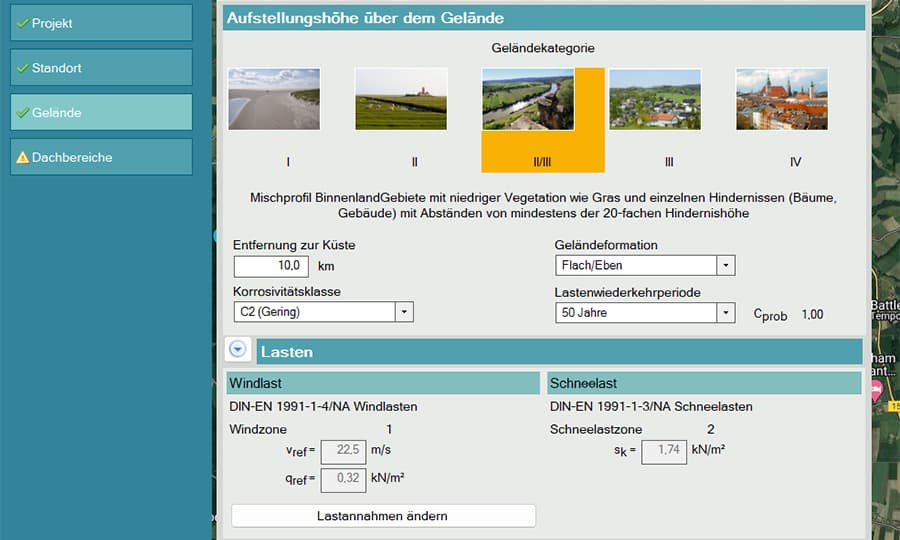900x540 pixels.
Task: Click the qref wind pressure field
Action: (x=343, y=480)
